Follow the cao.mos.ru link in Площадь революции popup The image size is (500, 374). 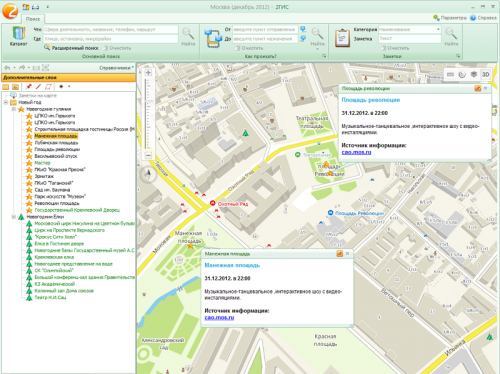coord(356,152)
